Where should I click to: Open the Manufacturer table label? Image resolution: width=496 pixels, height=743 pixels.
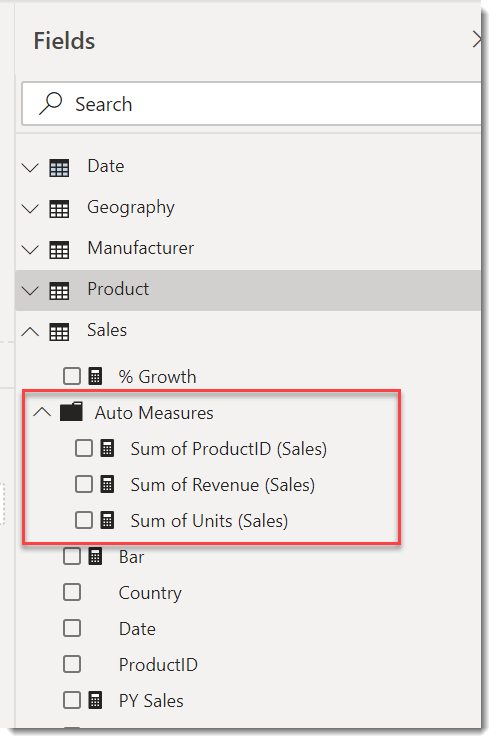[x=141, y=248]
